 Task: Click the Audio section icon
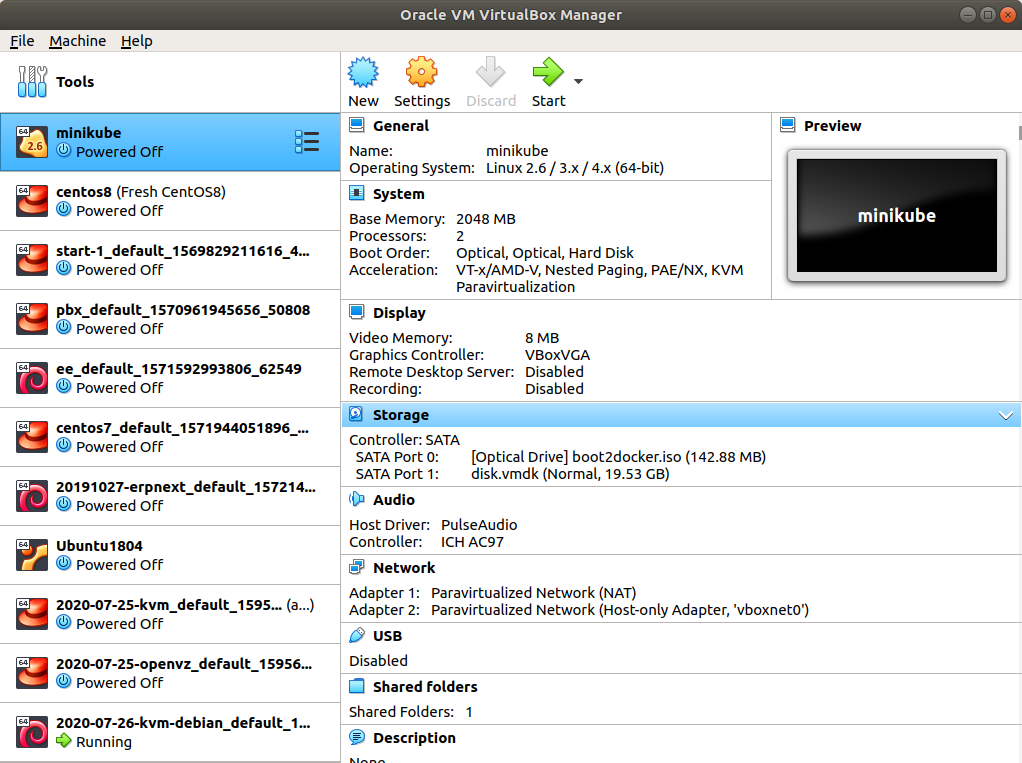pos(355,499)
